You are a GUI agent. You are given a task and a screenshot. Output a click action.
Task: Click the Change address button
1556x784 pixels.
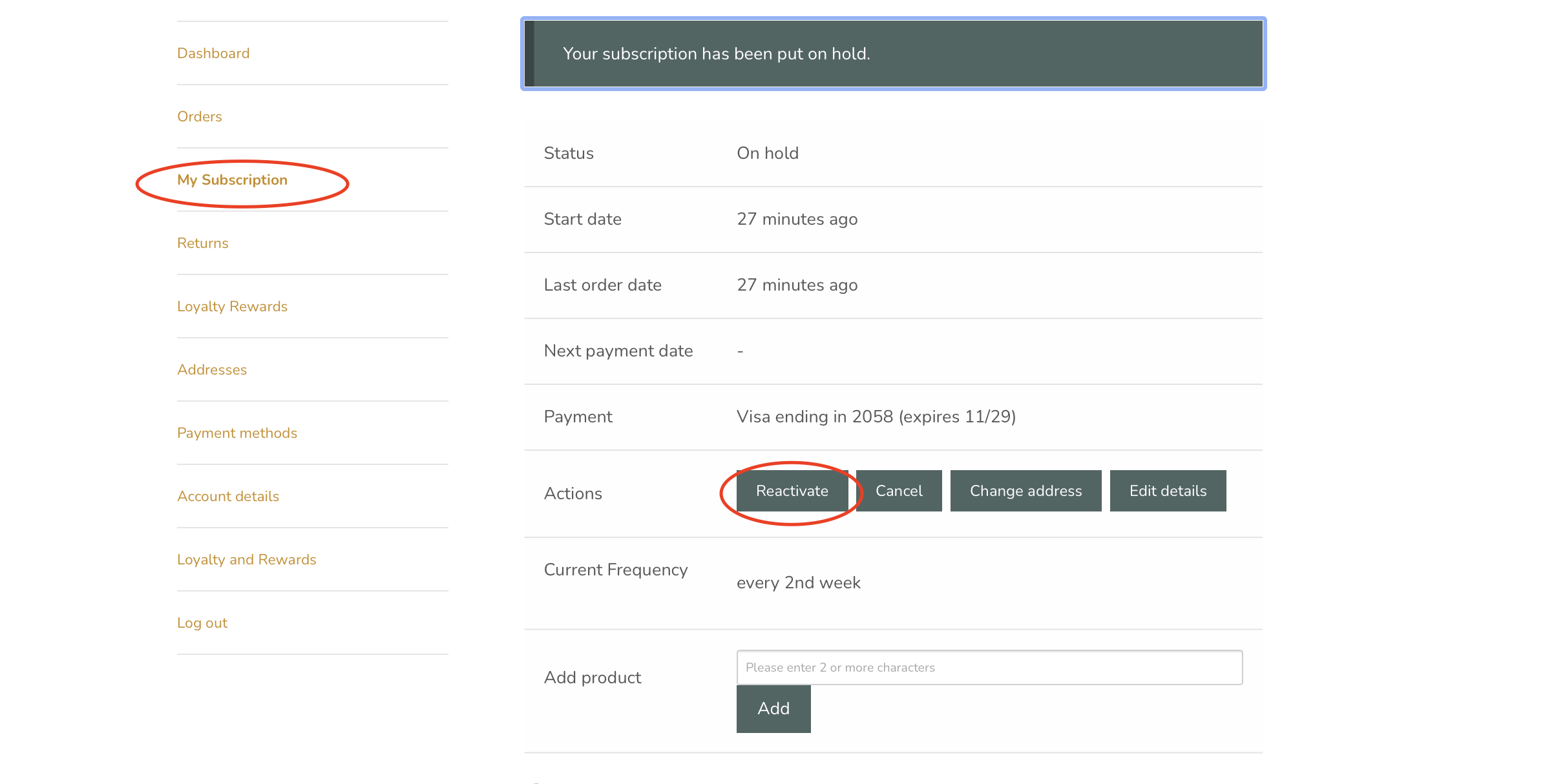pos(1025,491)
